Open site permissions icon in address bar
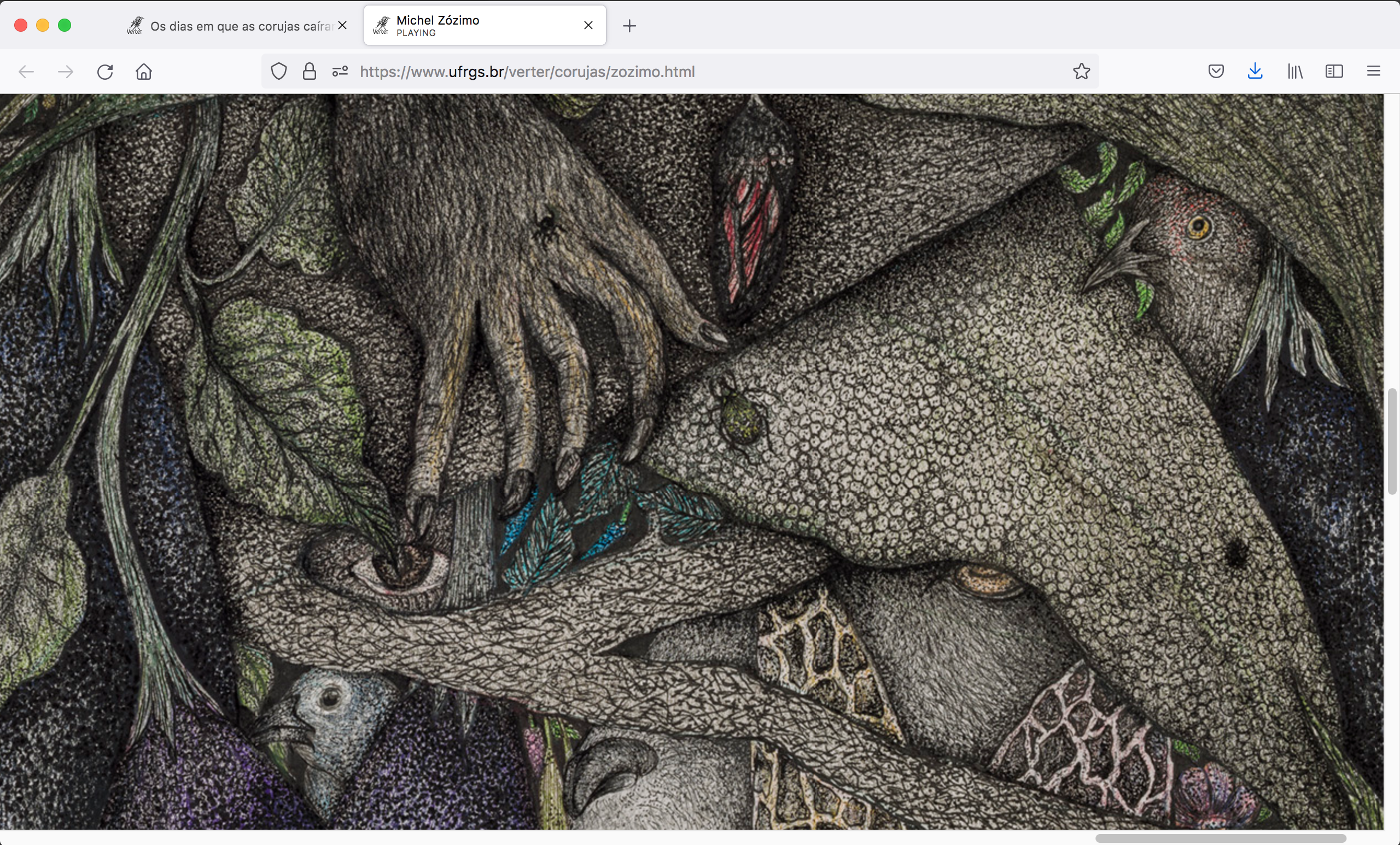Image resolution: width=1400 pixels, height=845 pixels. coord(340,72)
